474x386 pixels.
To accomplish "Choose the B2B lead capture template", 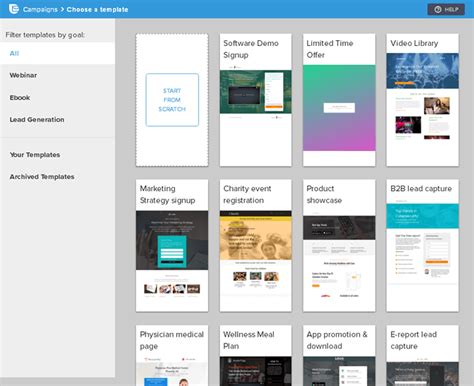I will point(423,246).
